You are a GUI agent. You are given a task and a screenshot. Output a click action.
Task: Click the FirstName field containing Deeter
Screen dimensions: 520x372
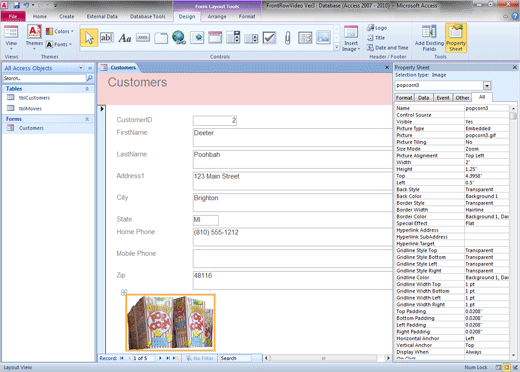[x=293, y=138]
